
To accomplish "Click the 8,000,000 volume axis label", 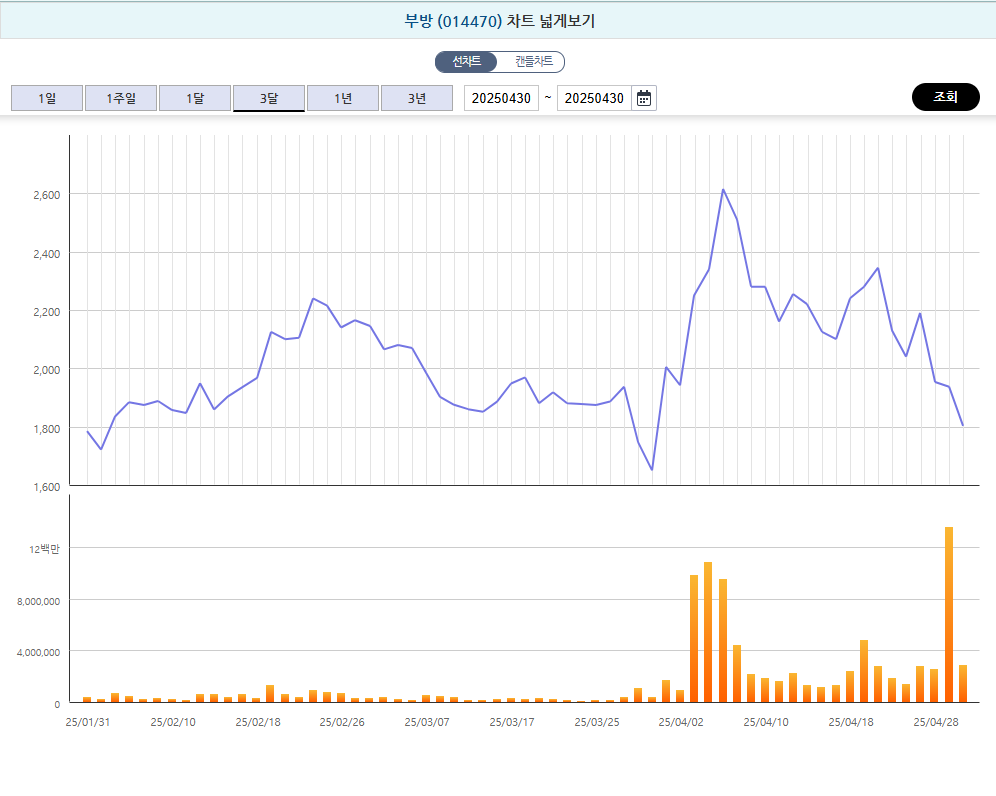I will tap(39, 601).
